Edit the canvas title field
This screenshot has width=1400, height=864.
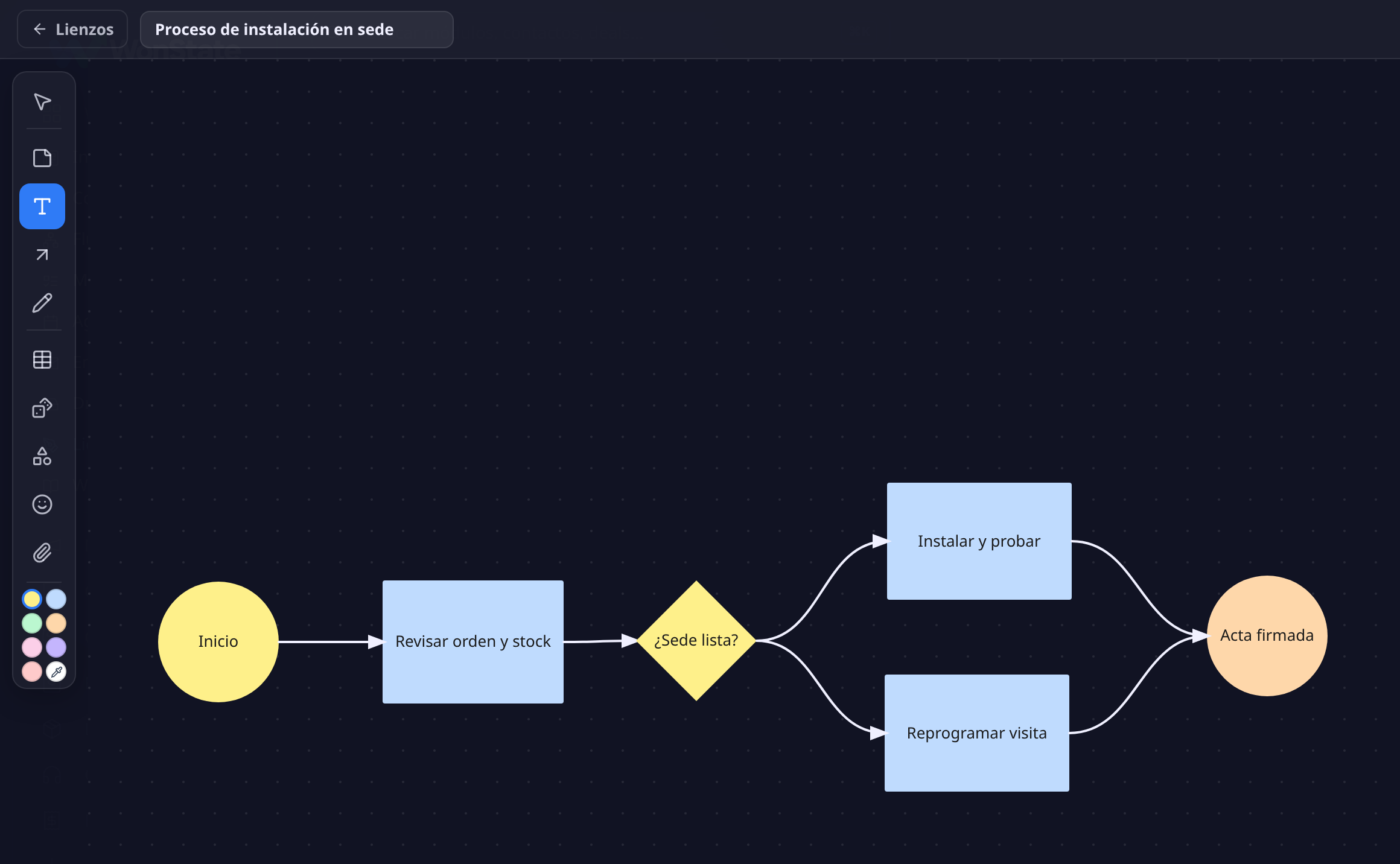[x=297, y=29]
